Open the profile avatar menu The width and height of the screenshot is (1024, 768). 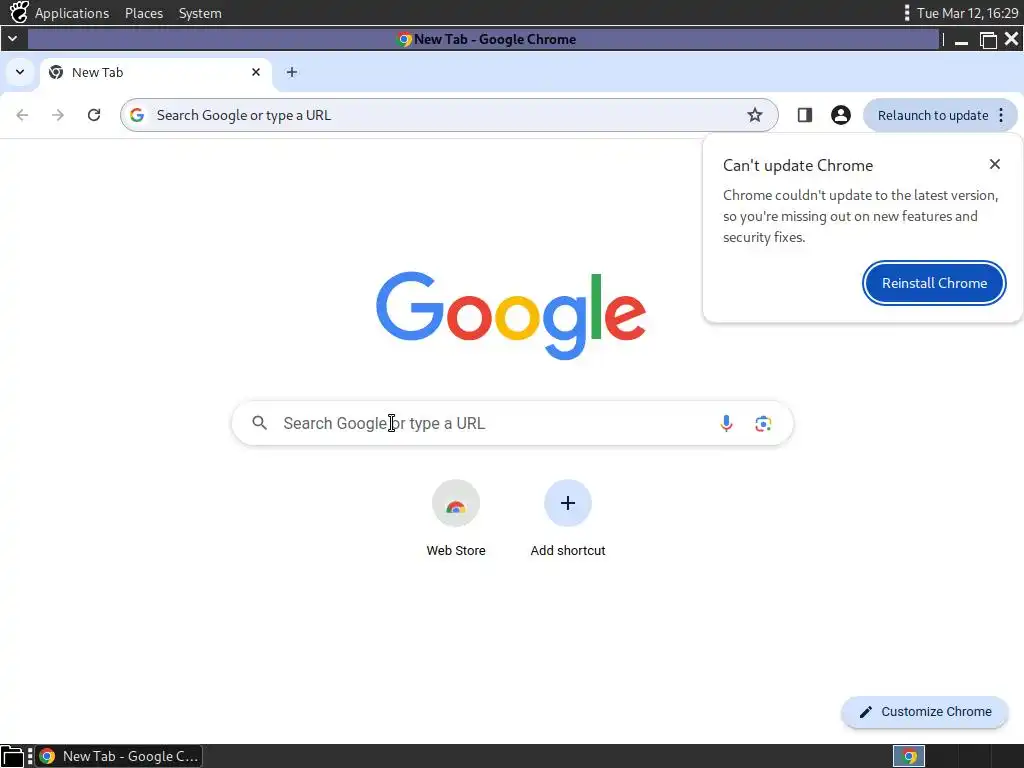pyautogui.click(x=840, y=115)
